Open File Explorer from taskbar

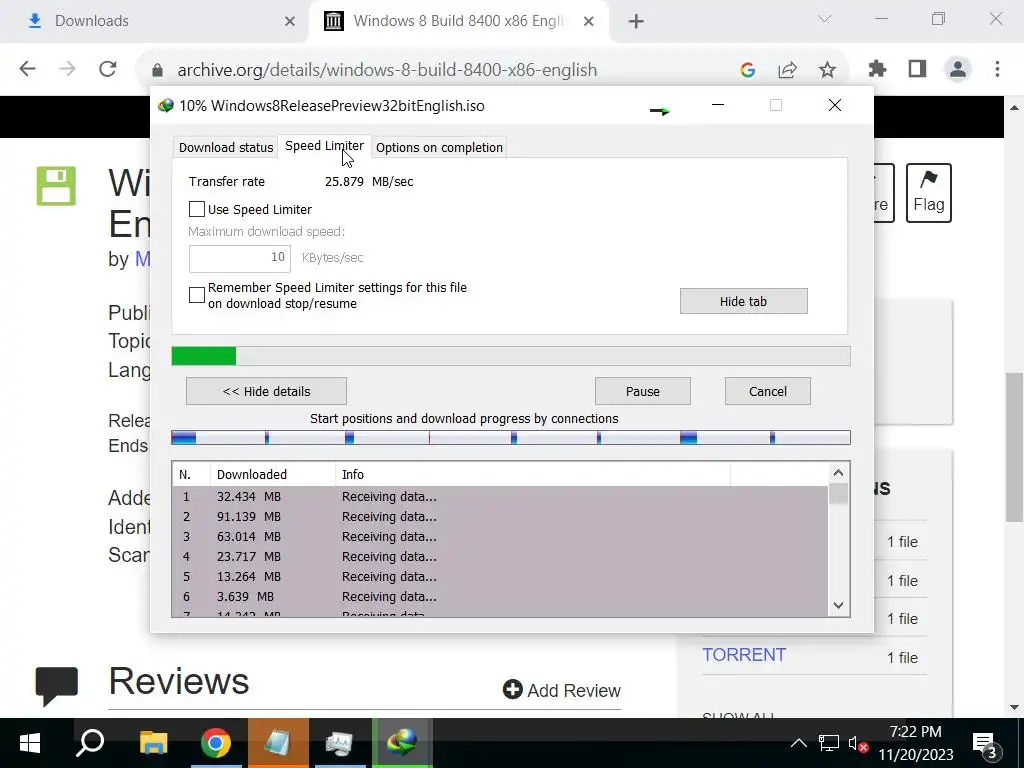(154, 743)
